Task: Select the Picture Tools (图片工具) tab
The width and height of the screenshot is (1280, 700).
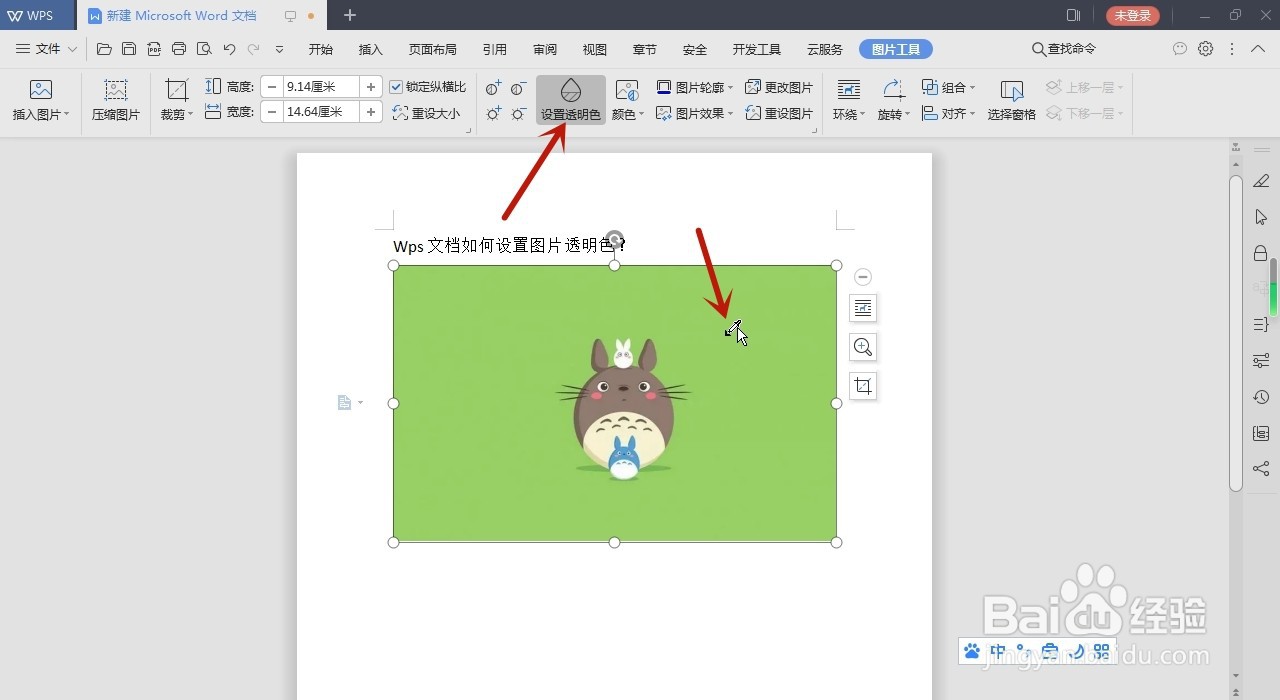Action: 896,49
